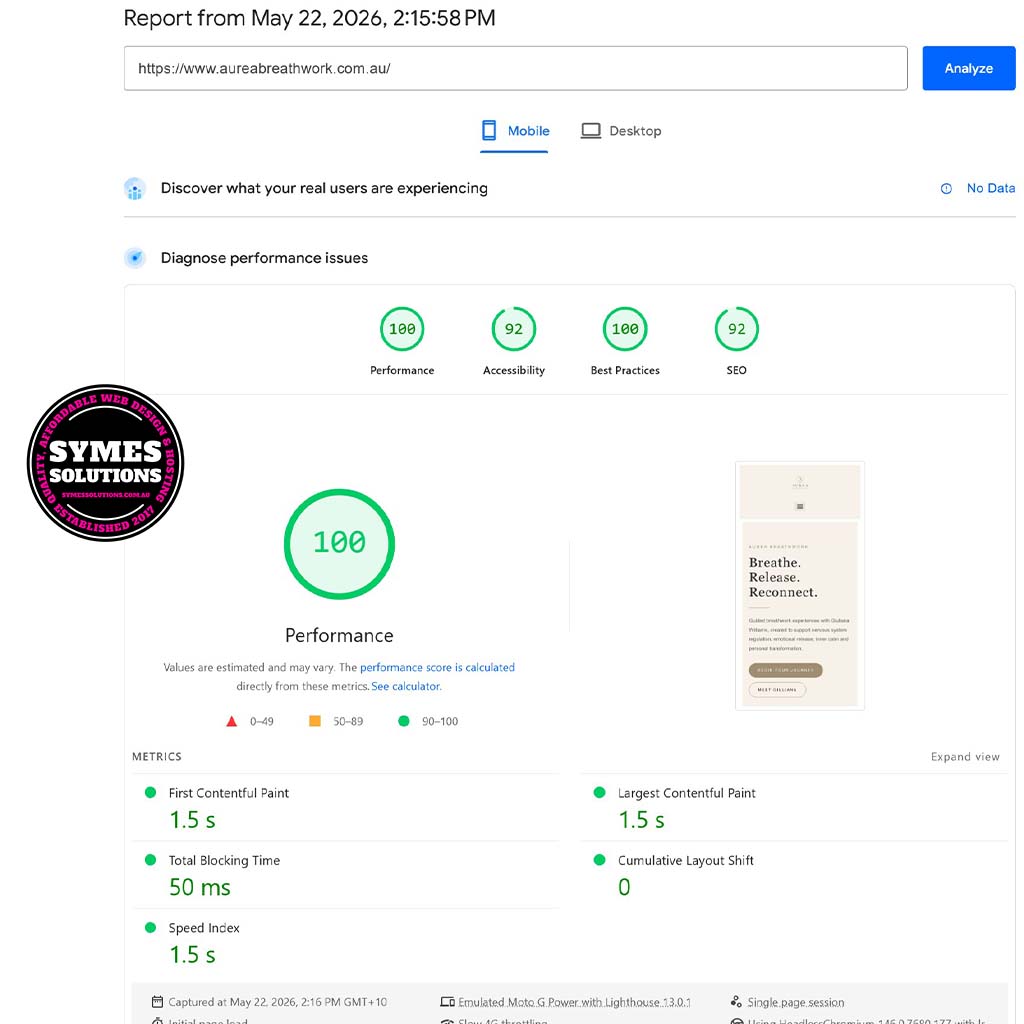Viewport: 1024px width, 1024px height.
Task: Click the red triangle 0–49 legend icon
Action: coord(231,721)
